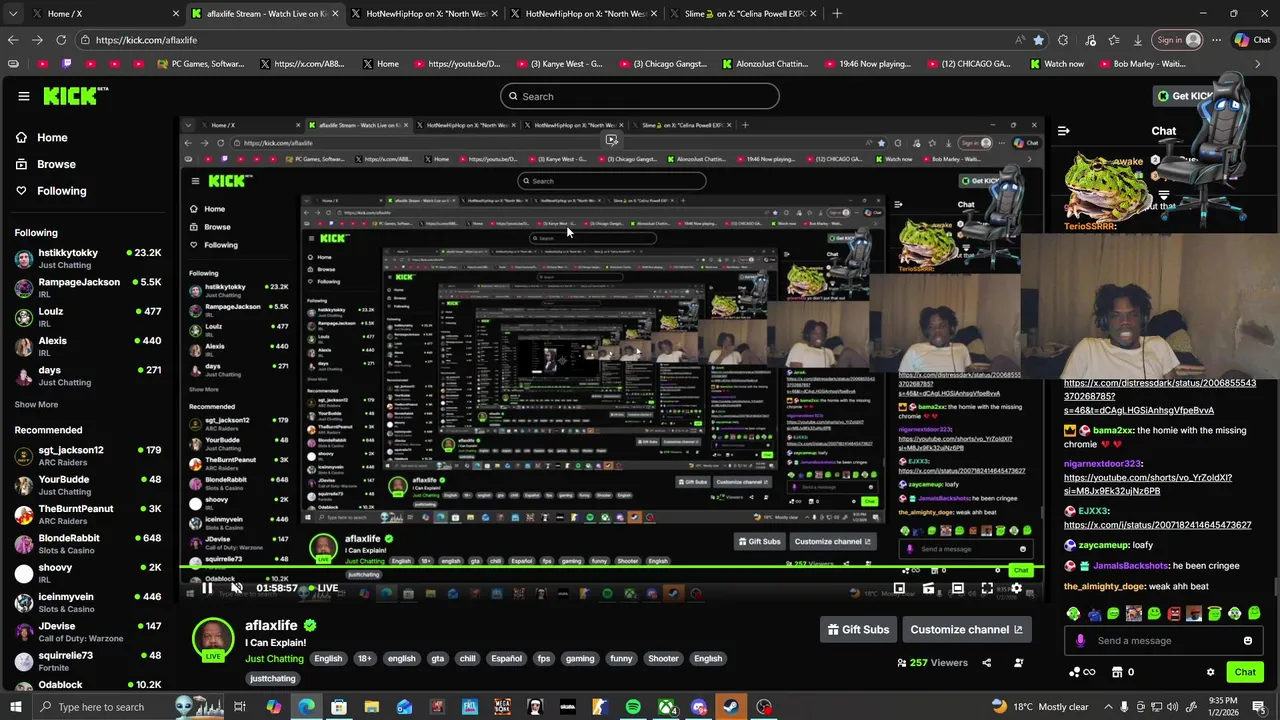The height and width of the screenshot is (720, 1280).
Task: Click the Gift Subs button
Action: pyautogui.click(x=858, y=630)
